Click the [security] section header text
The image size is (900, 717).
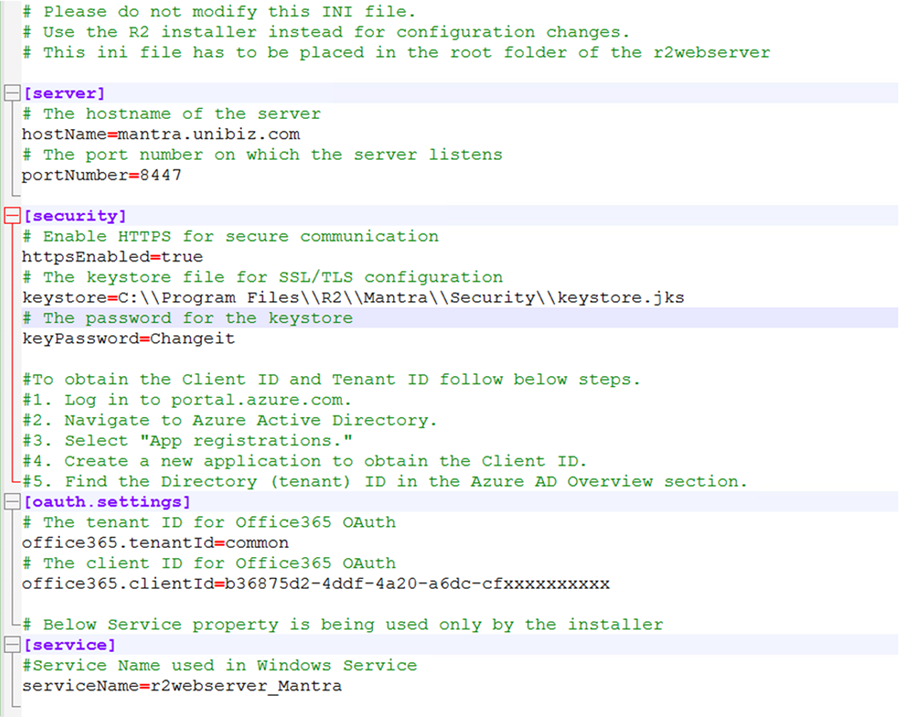[x=74, y=216]
